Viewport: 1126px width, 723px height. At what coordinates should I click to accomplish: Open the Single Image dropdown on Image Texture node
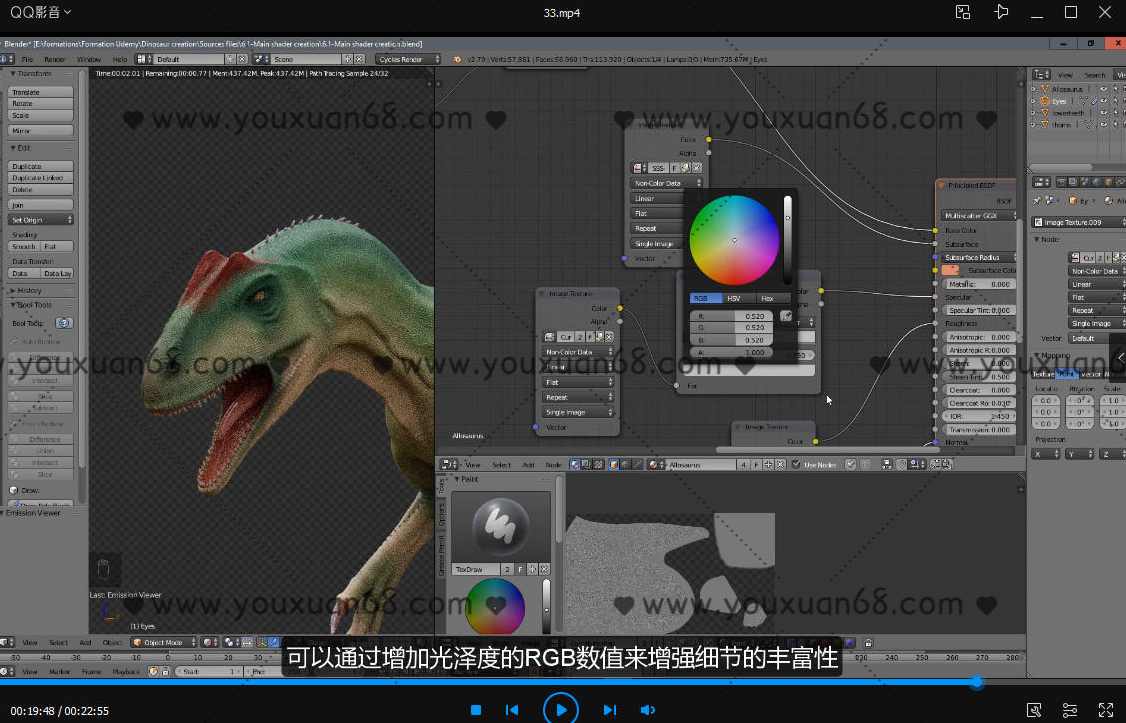578,411
